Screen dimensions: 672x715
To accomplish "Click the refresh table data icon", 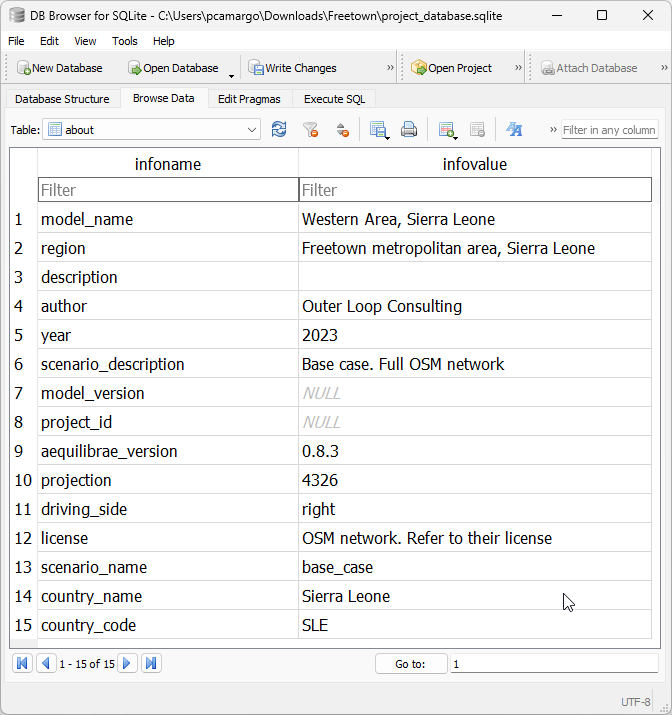I will click(x=279, y=130).
